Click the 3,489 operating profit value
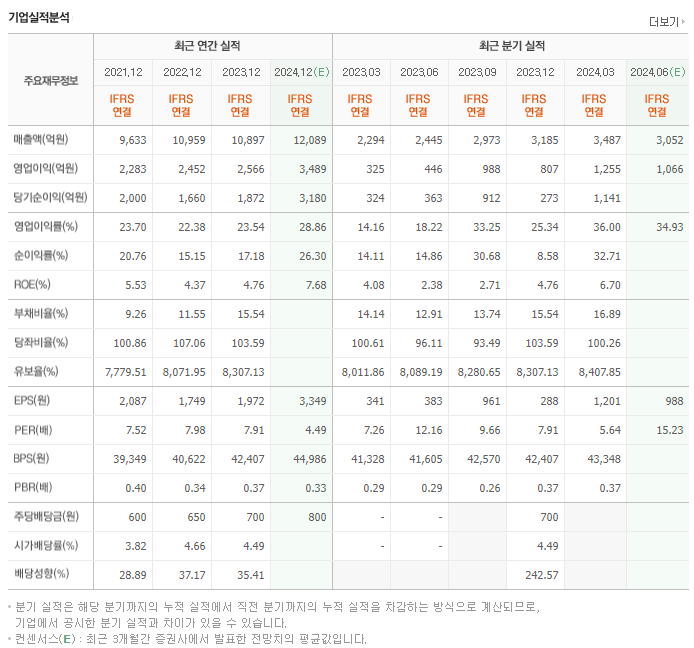 313,169
